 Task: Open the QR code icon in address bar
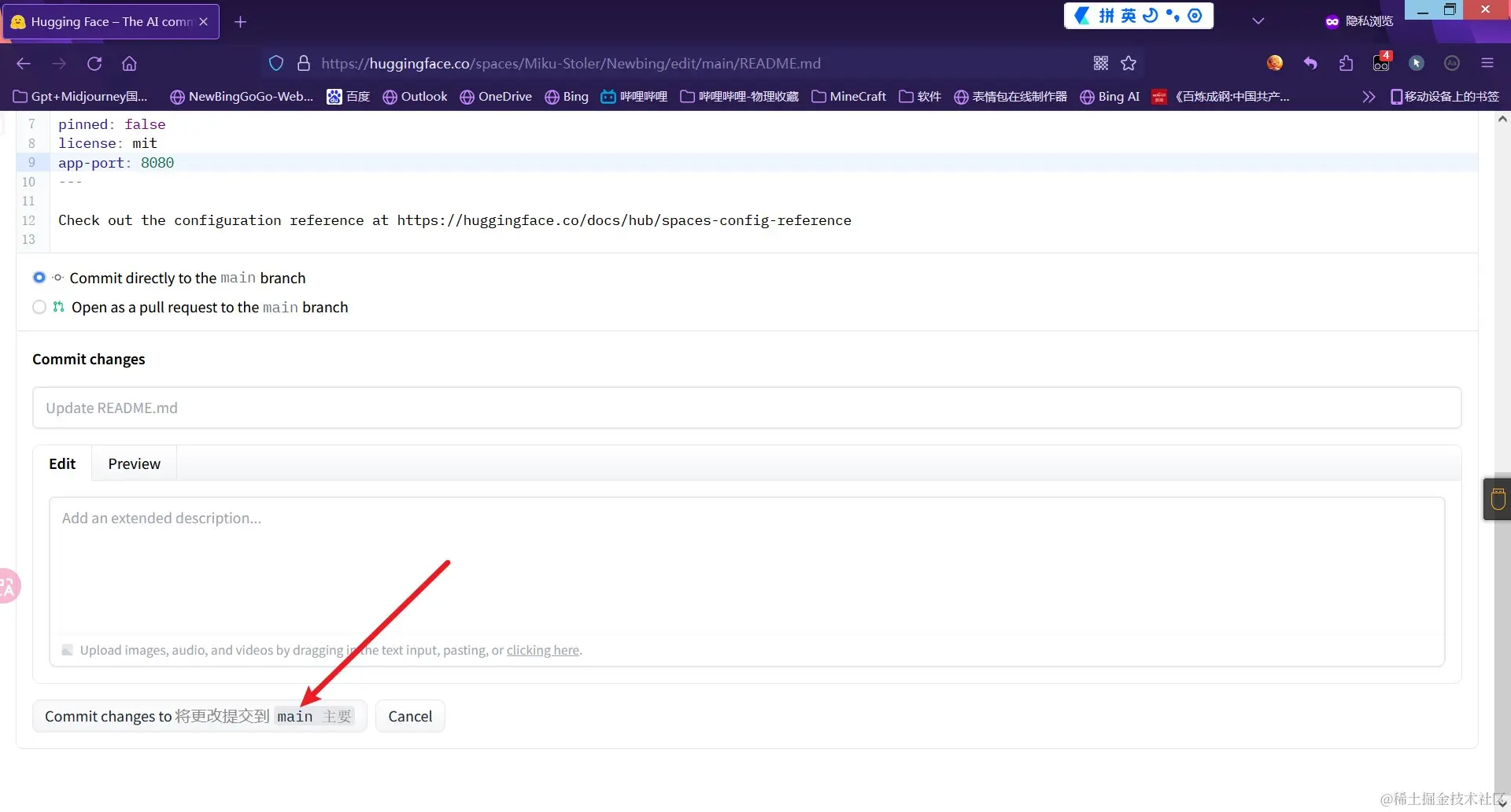[1101, 64]
